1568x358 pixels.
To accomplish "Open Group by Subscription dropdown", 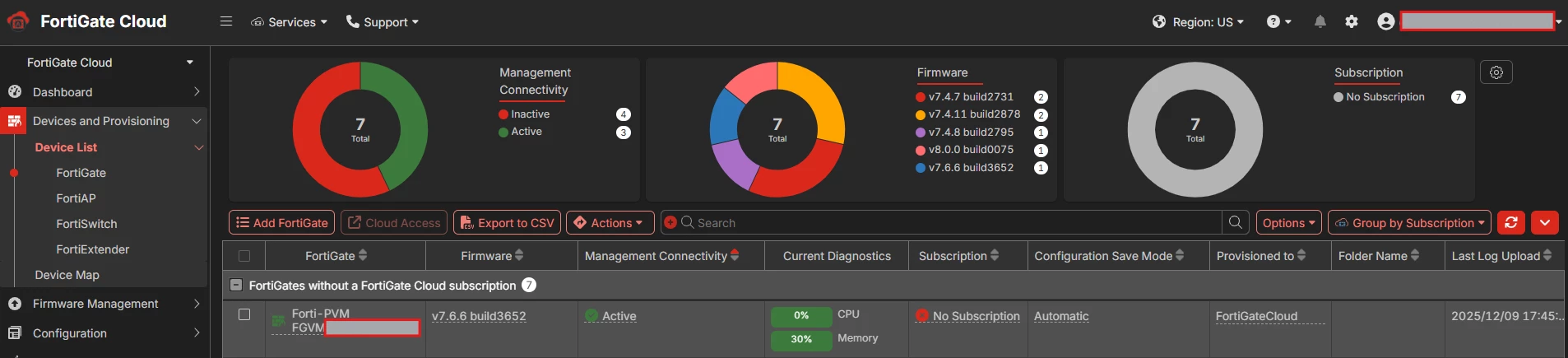I will [1409, 222].
